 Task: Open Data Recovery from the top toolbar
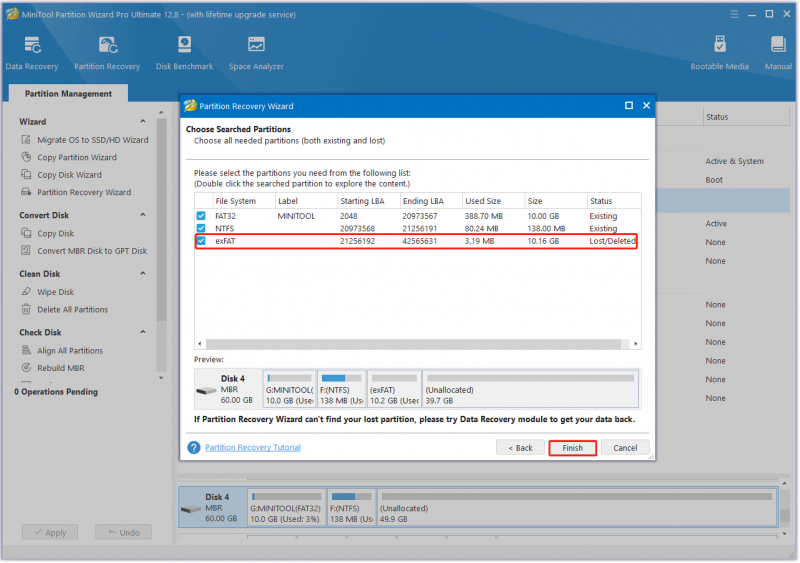click(32, 53)
